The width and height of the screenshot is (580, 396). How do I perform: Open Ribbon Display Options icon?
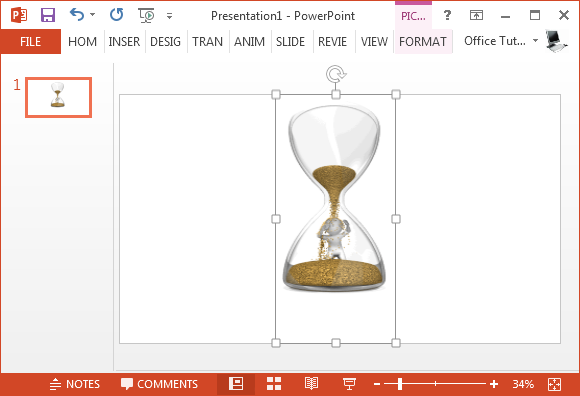pos(476,15)
